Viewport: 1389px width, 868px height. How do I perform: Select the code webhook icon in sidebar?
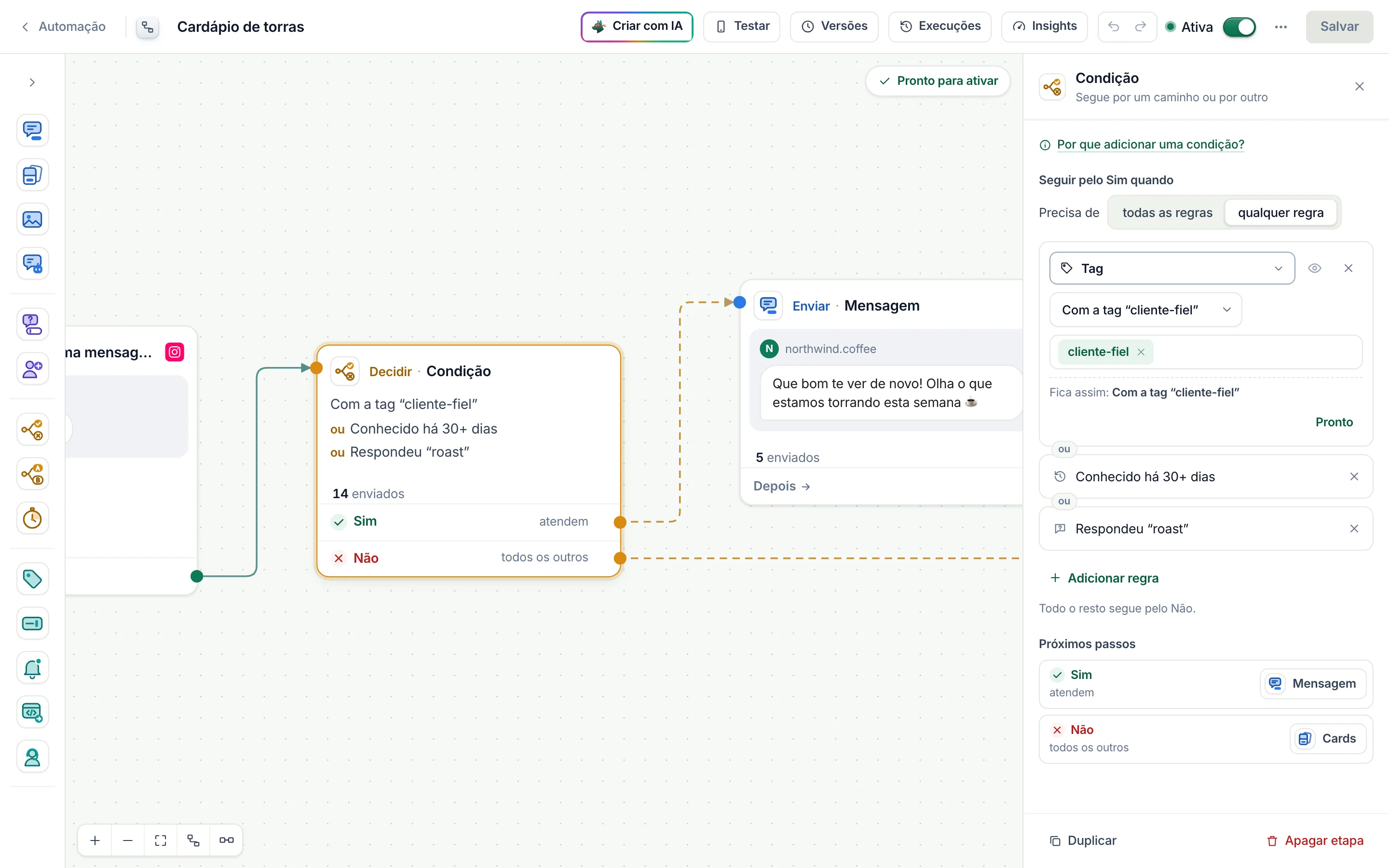coord(32,712)
